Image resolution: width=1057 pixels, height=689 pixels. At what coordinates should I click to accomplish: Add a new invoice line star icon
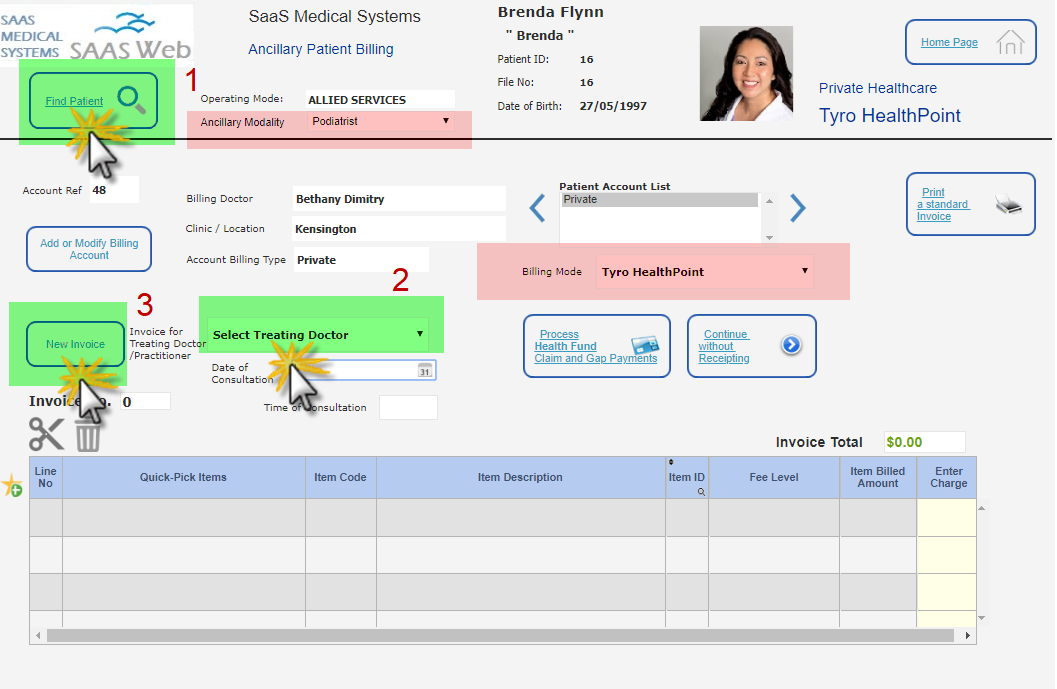tap(12, 485)
